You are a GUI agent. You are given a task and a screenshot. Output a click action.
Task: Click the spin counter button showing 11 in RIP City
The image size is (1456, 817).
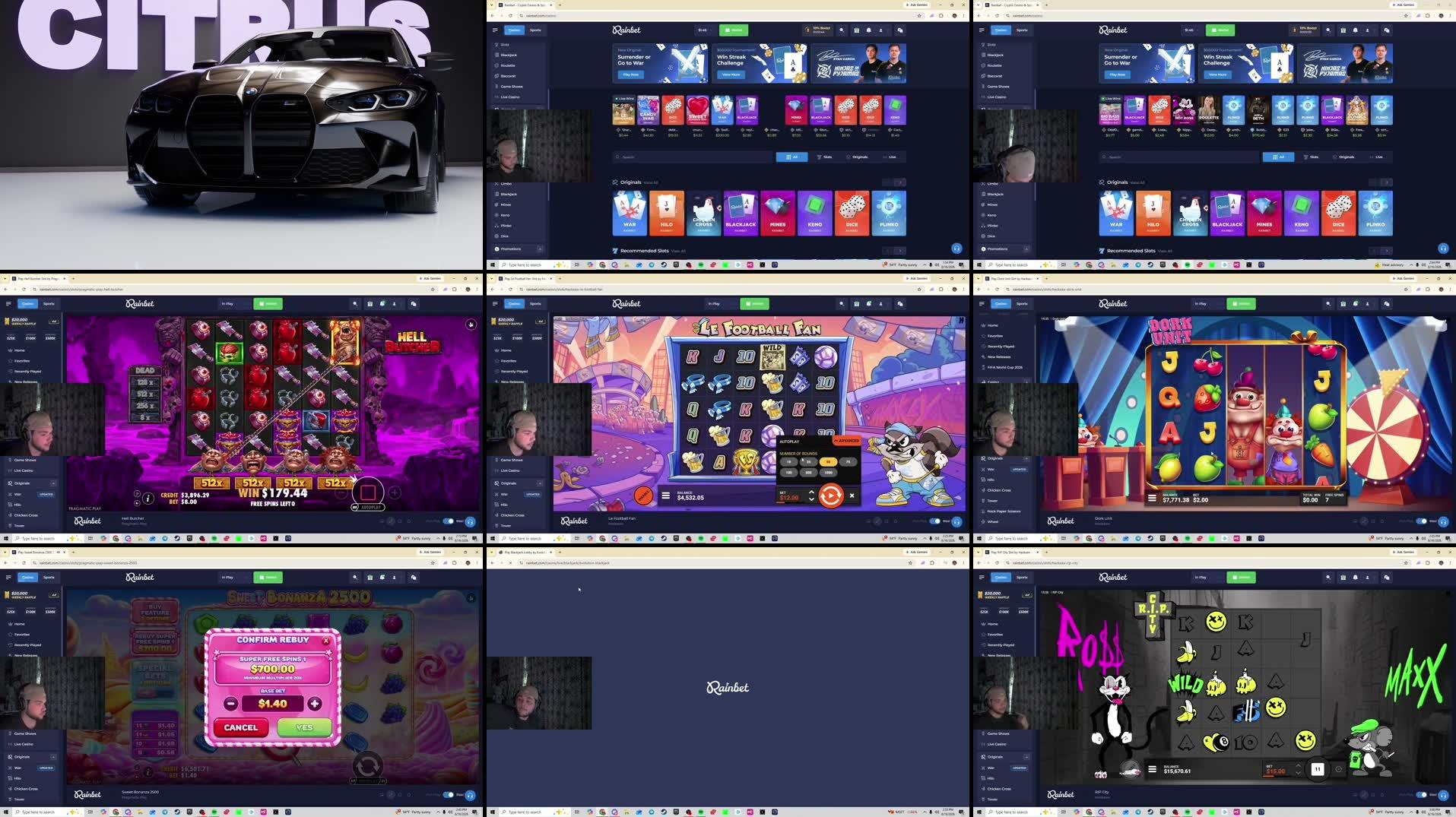(1318, 769)
